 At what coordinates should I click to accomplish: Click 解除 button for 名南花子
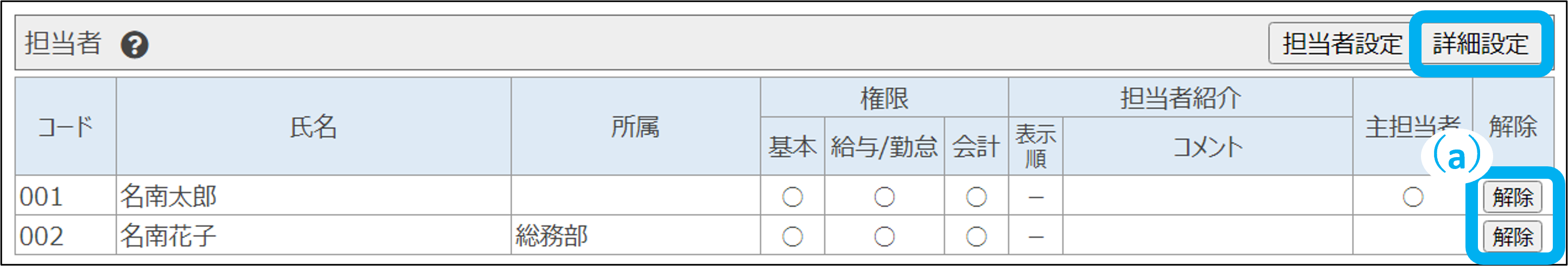(x=1512, y=236)
